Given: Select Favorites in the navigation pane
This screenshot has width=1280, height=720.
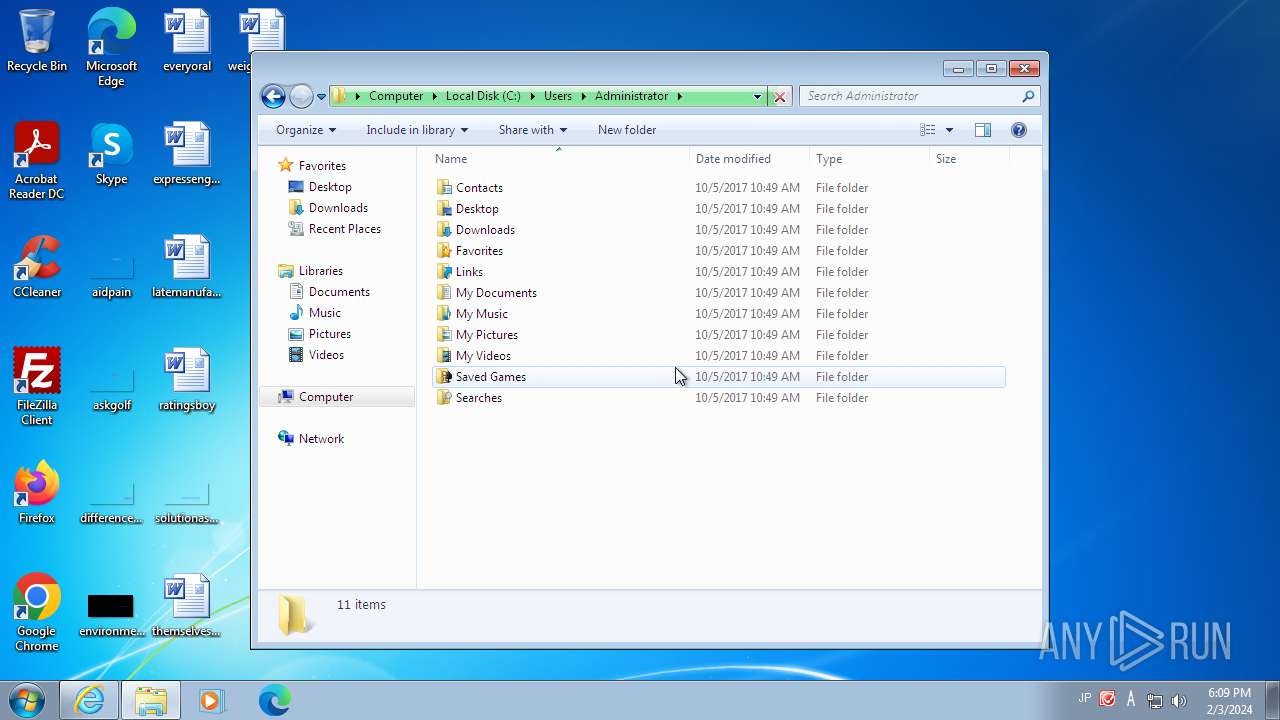Looking at the screenshot, I should (322, 166).
